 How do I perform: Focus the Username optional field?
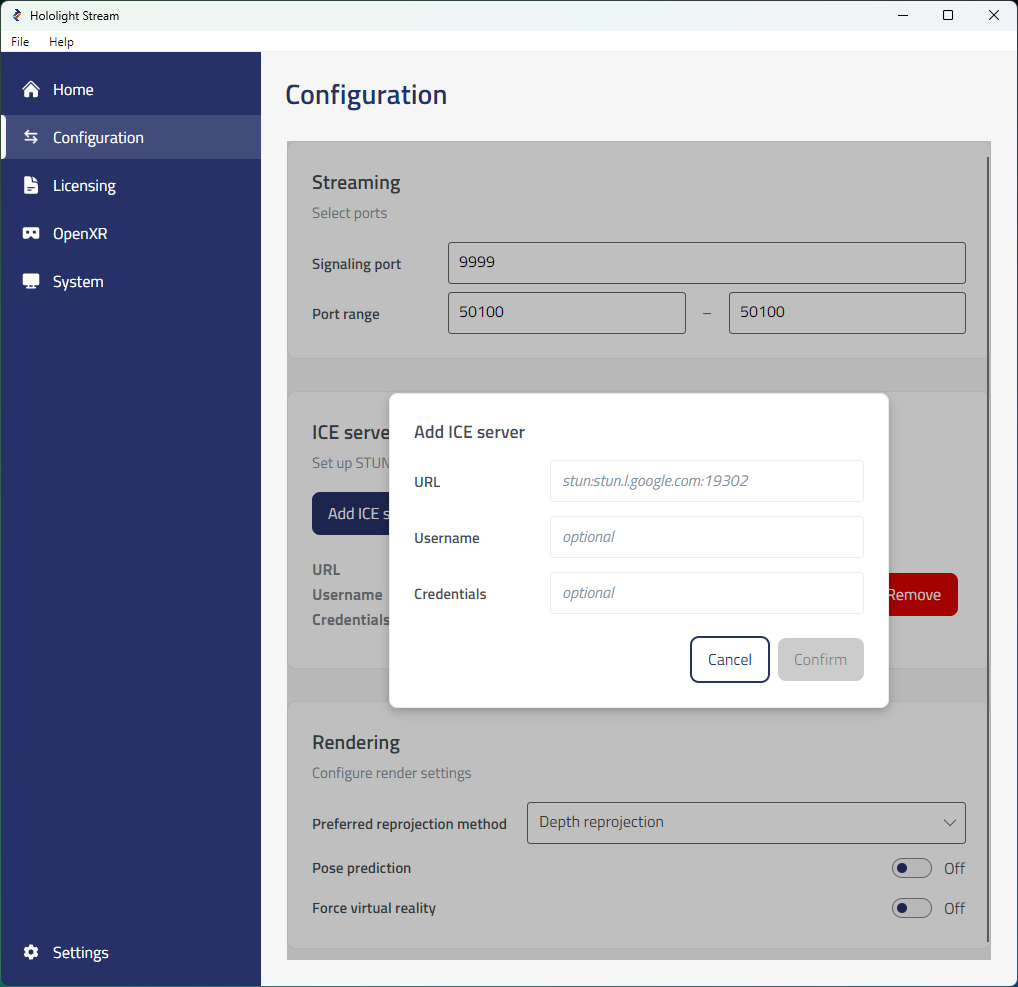pyautogui.click(x=706, y=537)
